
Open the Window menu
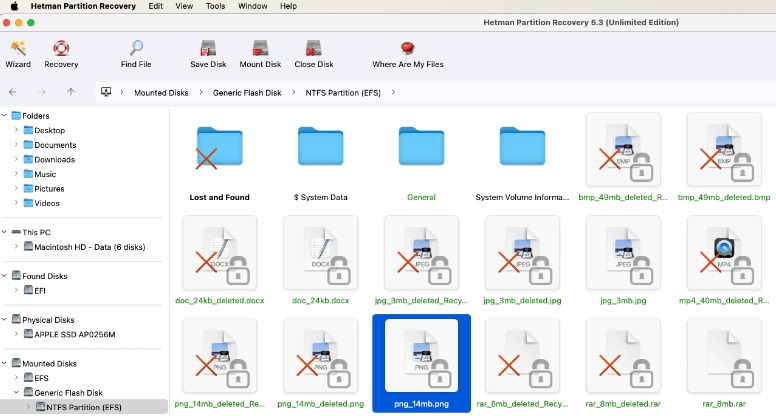click(x=252, y=6)
